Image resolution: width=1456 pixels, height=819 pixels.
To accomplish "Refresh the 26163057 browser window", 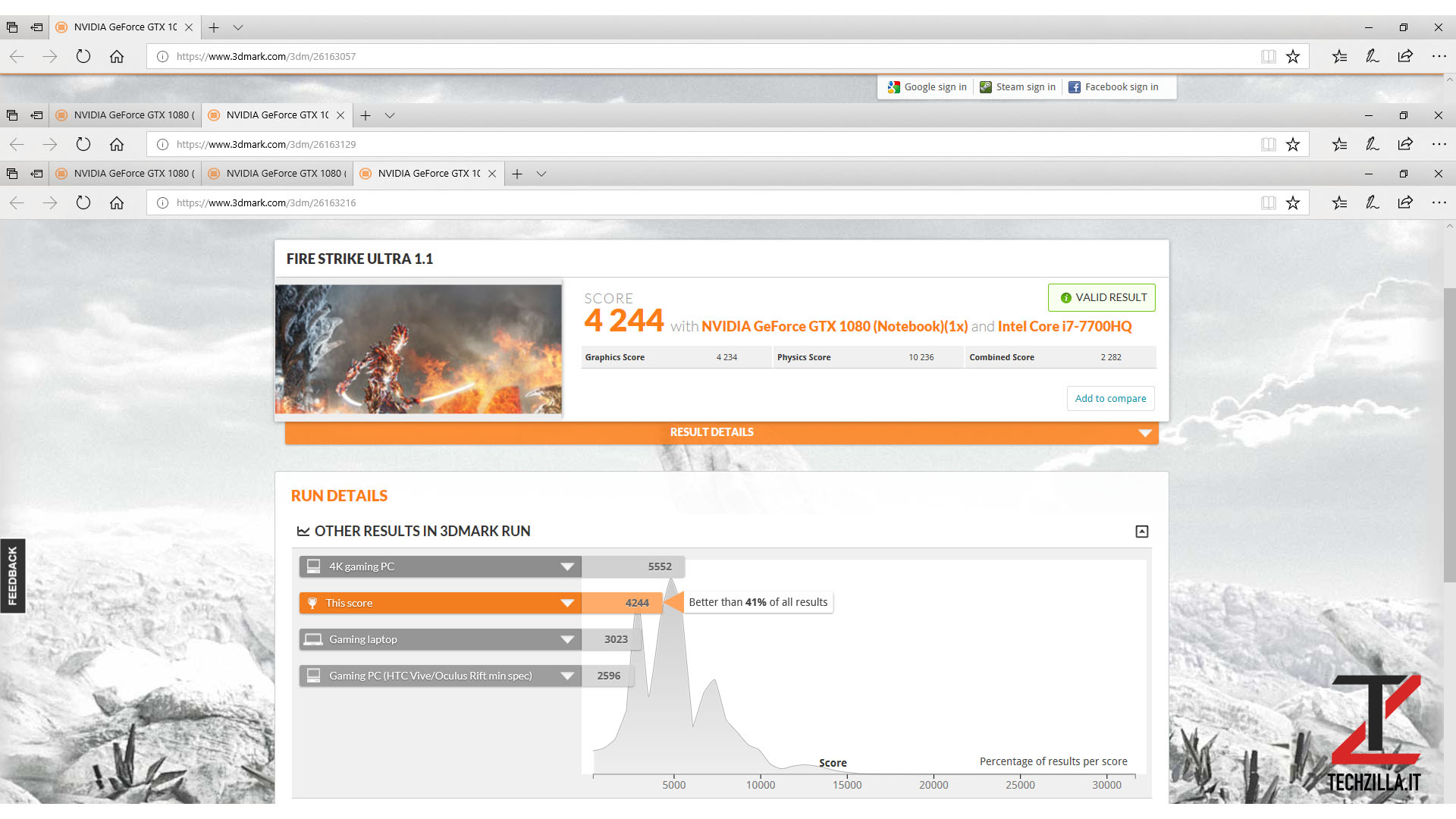I will click(x=83, y=56).
